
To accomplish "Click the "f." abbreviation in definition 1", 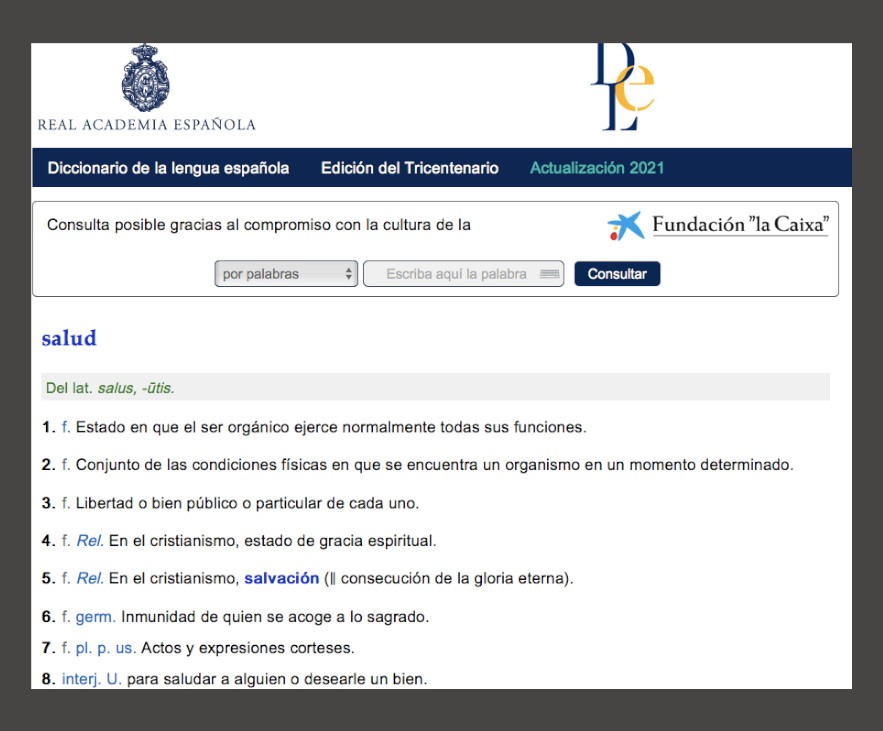I will point(65,423).
